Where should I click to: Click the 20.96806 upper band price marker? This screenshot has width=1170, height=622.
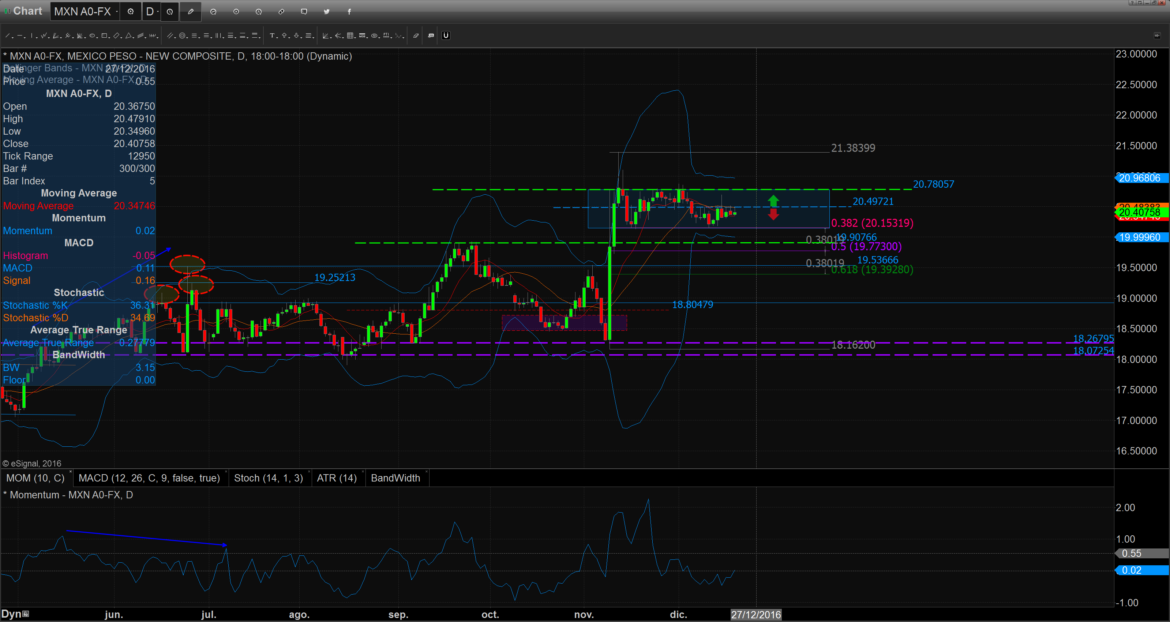1142,178
